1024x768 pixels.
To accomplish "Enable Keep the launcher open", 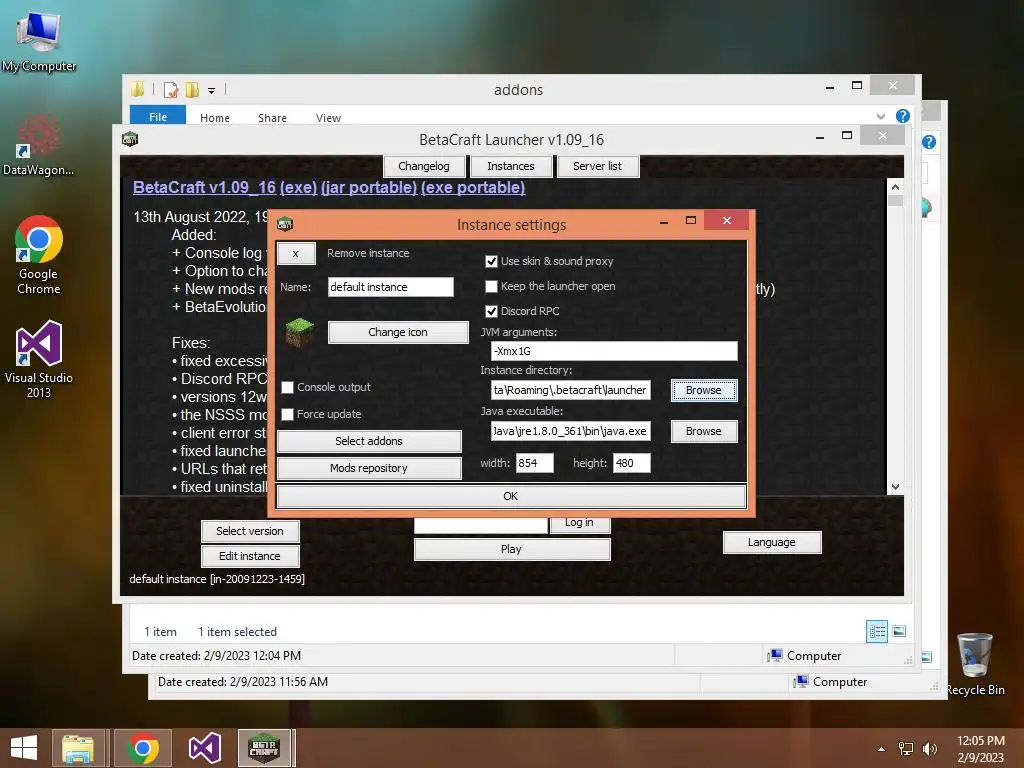I will pos(491,286).
